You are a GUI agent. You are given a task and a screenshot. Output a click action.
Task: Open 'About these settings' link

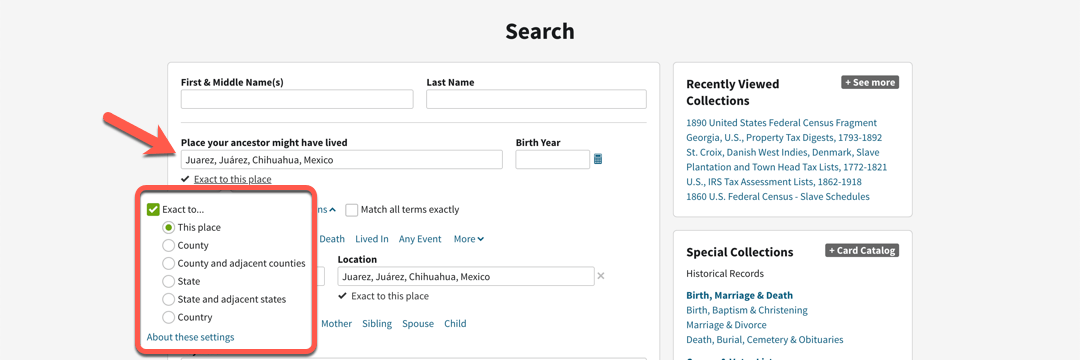click(x=190, y=337)
